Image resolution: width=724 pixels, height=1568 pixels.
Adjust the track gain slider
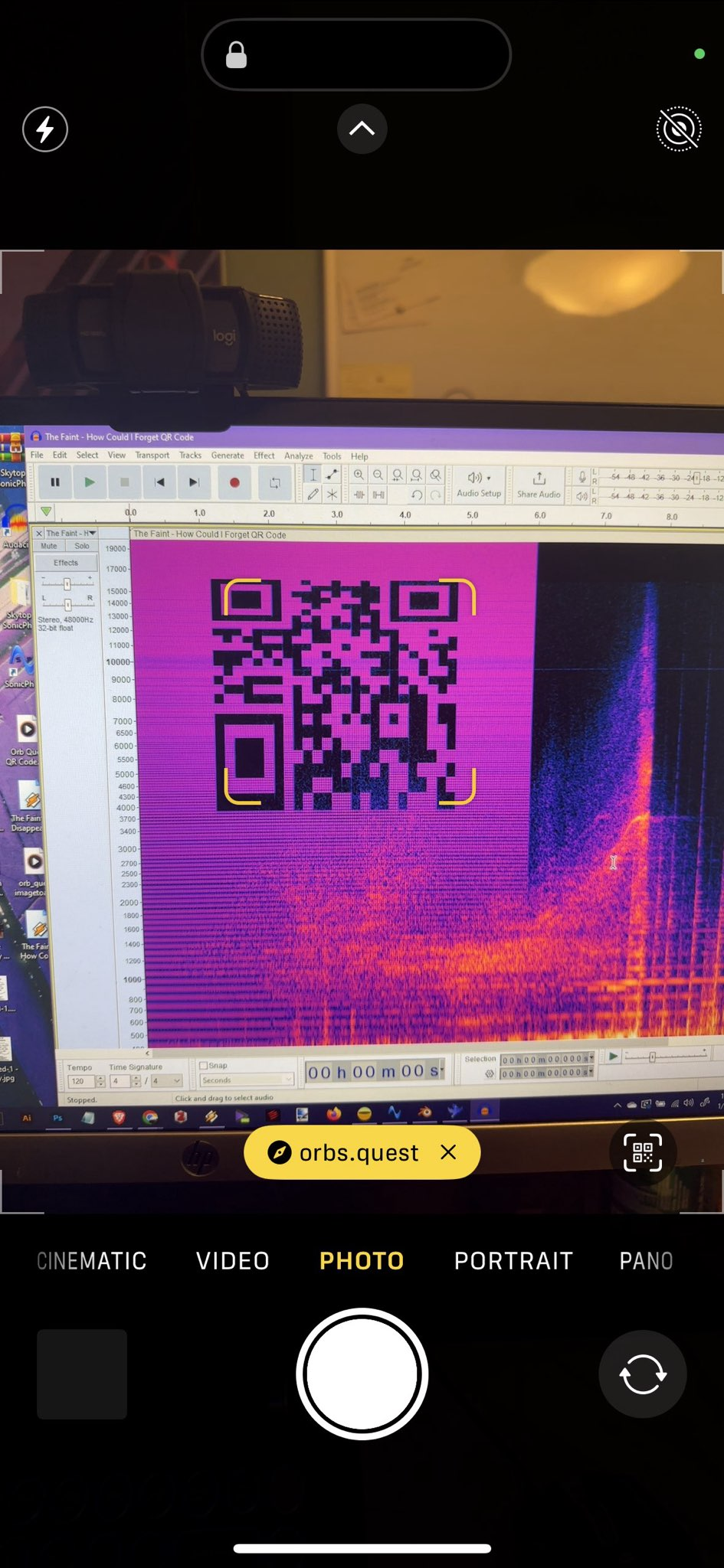click(x=67, y=583)
